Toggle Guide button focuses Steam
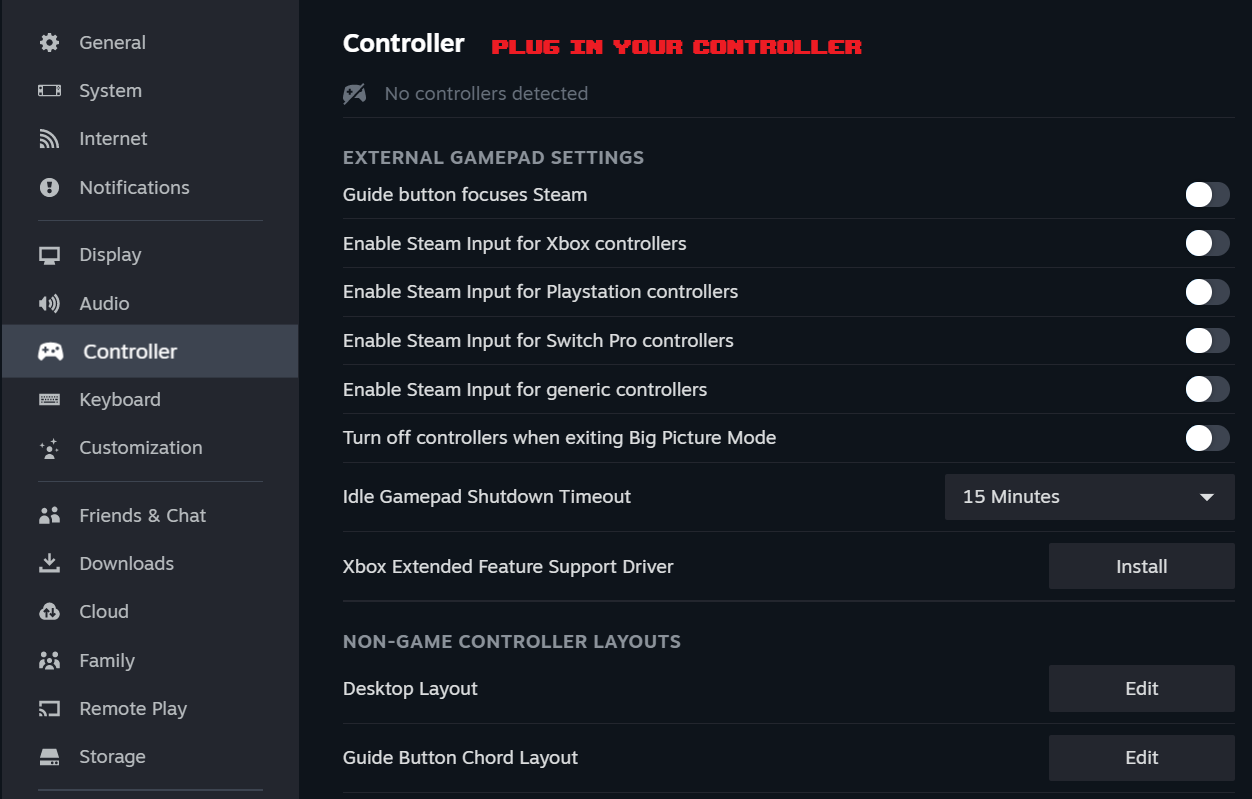The height and width of the screenshot is (799, 1252). click(x=1207, y=195)
